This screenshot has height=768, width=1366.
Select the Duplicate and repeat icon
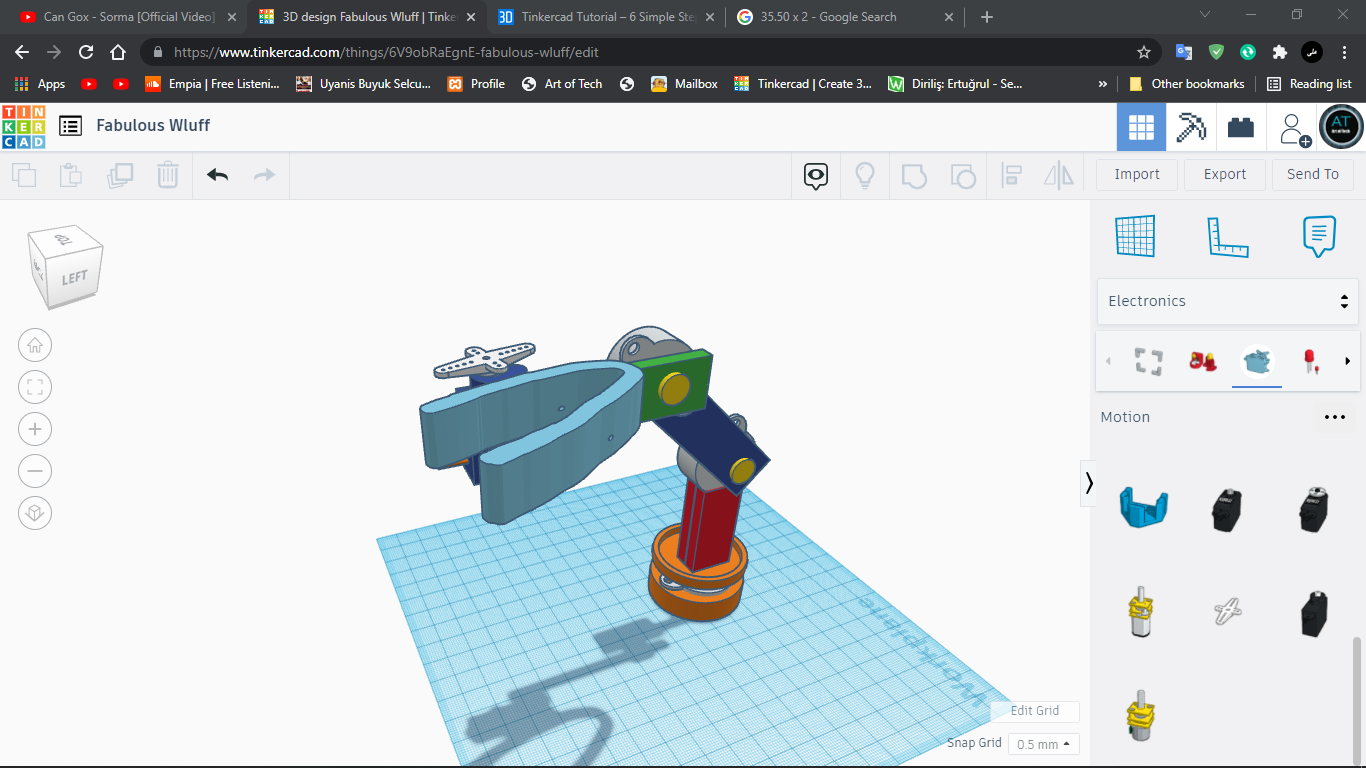point(120,174)
